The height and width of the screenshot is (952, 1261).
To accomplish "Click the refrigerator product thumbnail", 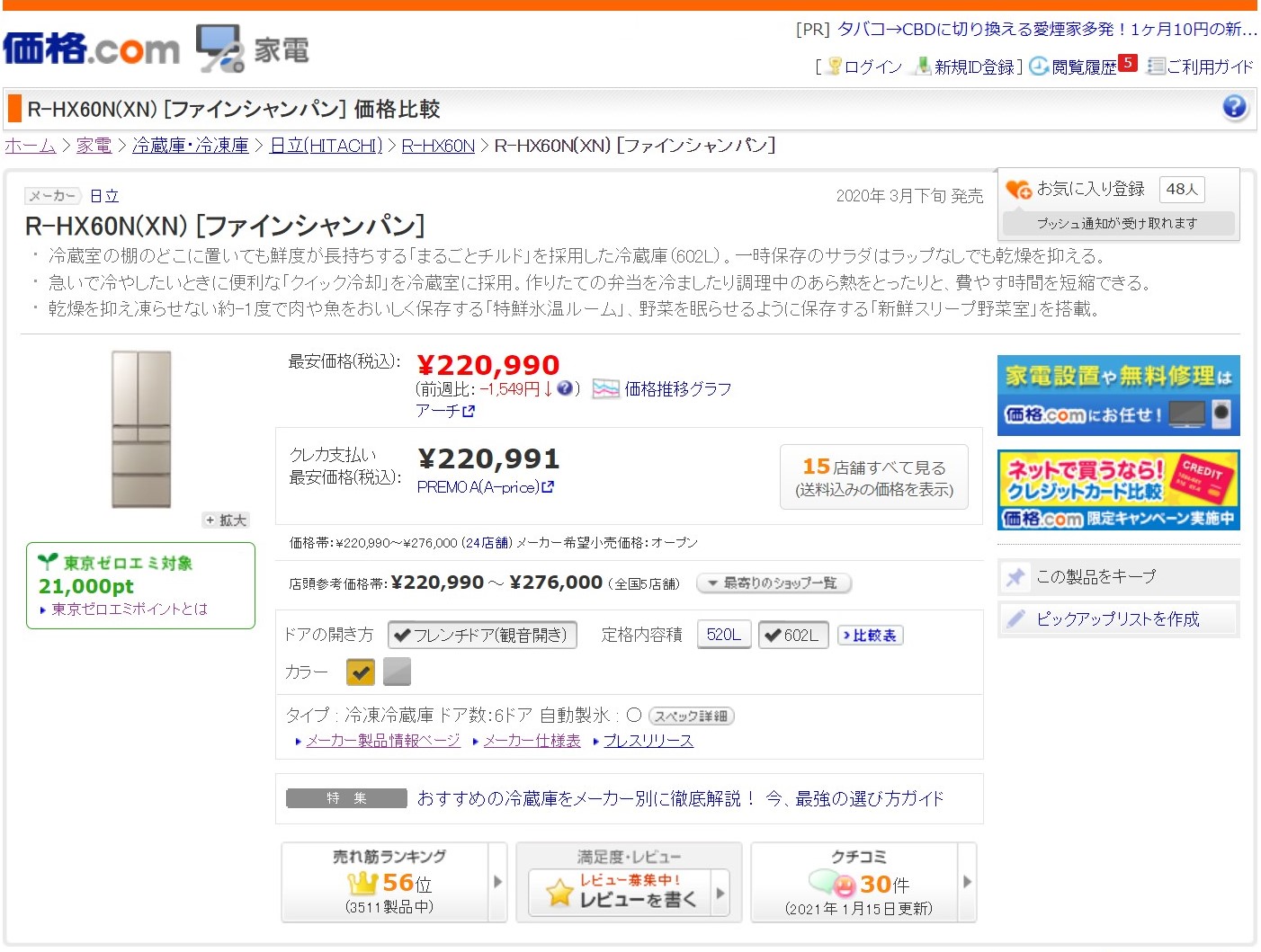I will (141, 430).
